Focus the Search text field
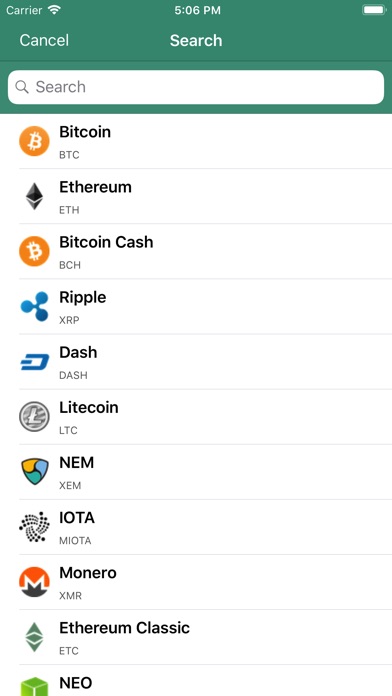Screen dimensions: 392x696 pos(196,87)
